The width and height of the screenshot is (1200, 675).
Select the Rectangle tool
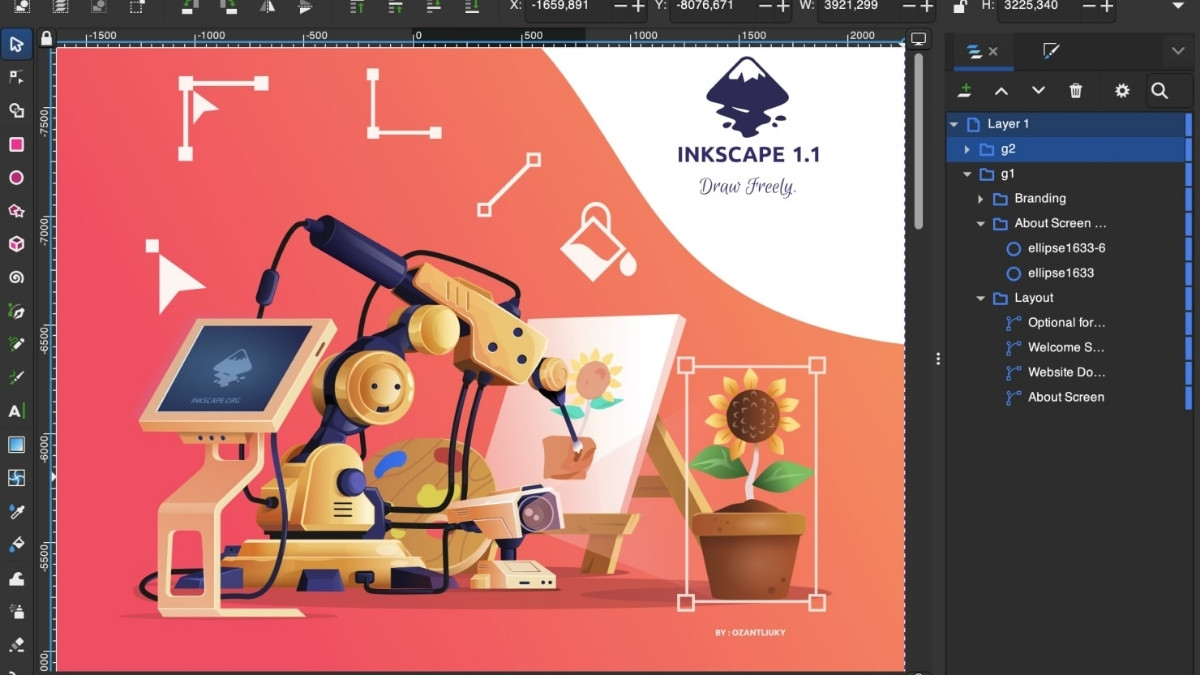coord(16,144)
